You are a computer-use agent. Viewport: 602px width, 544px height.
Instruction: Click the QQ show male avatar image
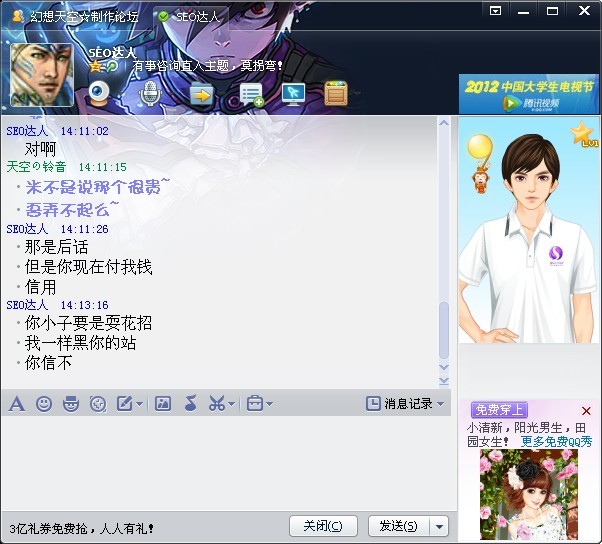tap(529, 230)
